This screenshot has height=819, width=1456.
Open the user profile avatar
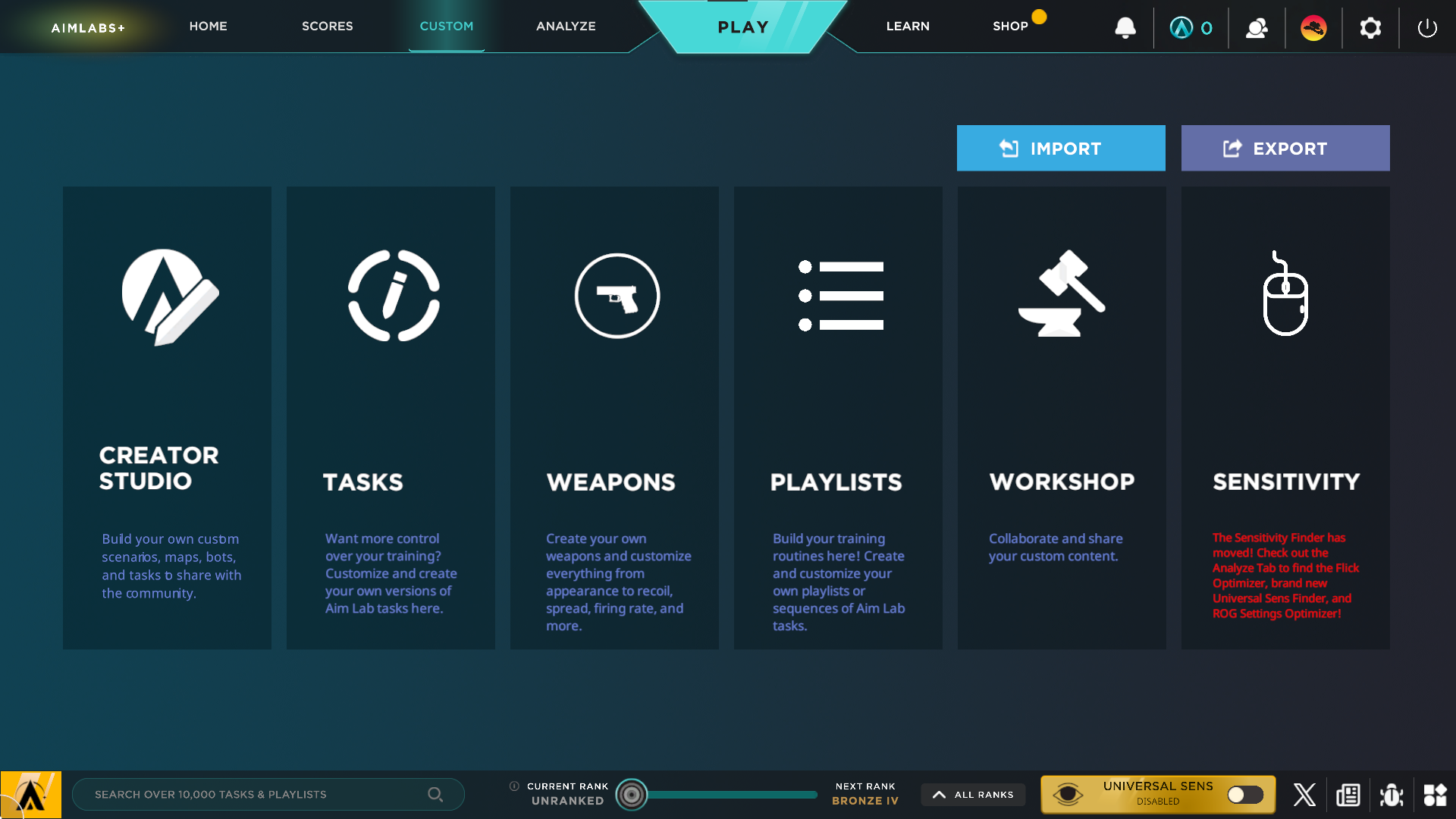click(1313, 28)
